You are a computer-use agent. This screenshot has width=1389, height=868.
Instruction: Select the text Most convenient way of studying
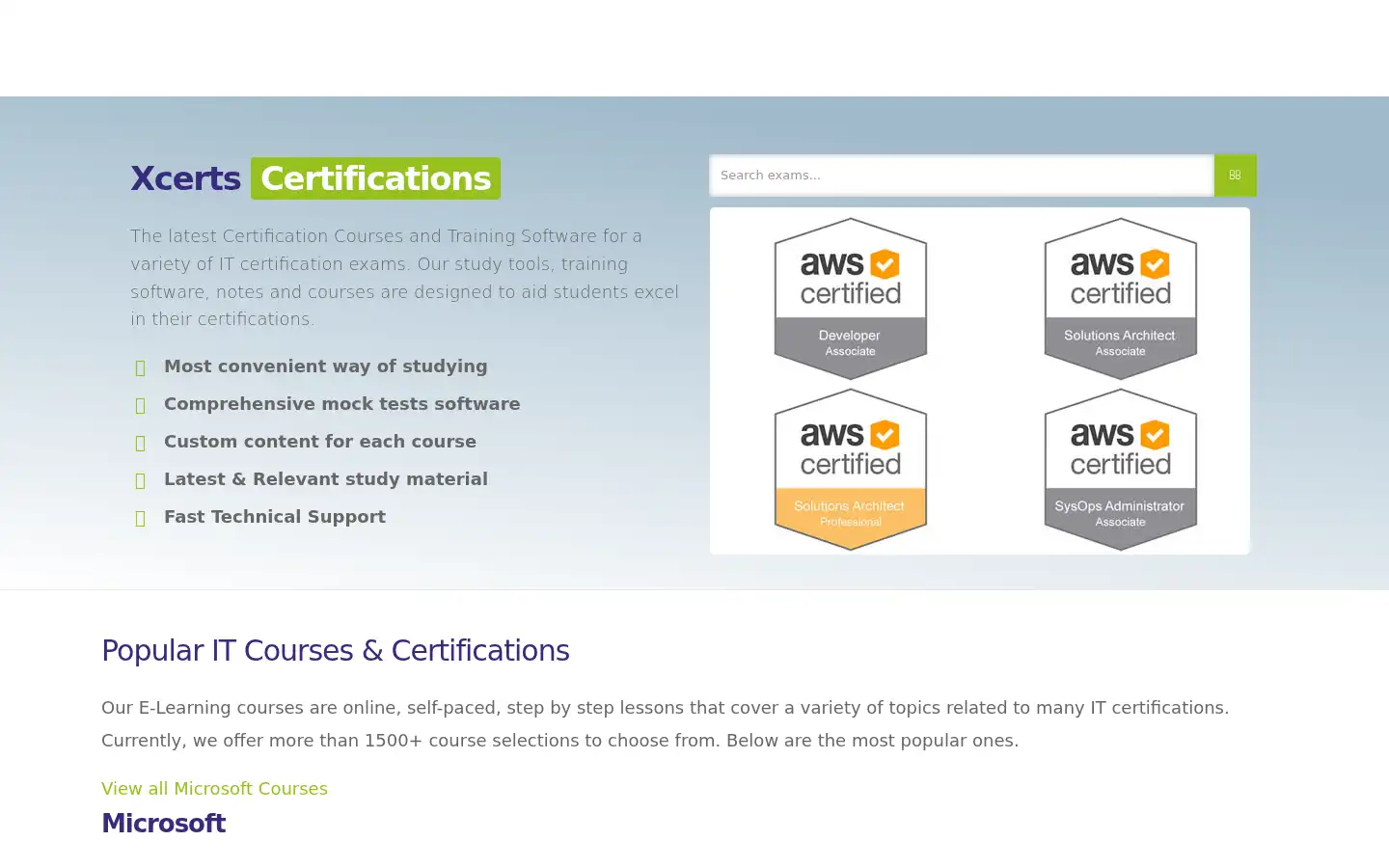[x=326, y=366]
